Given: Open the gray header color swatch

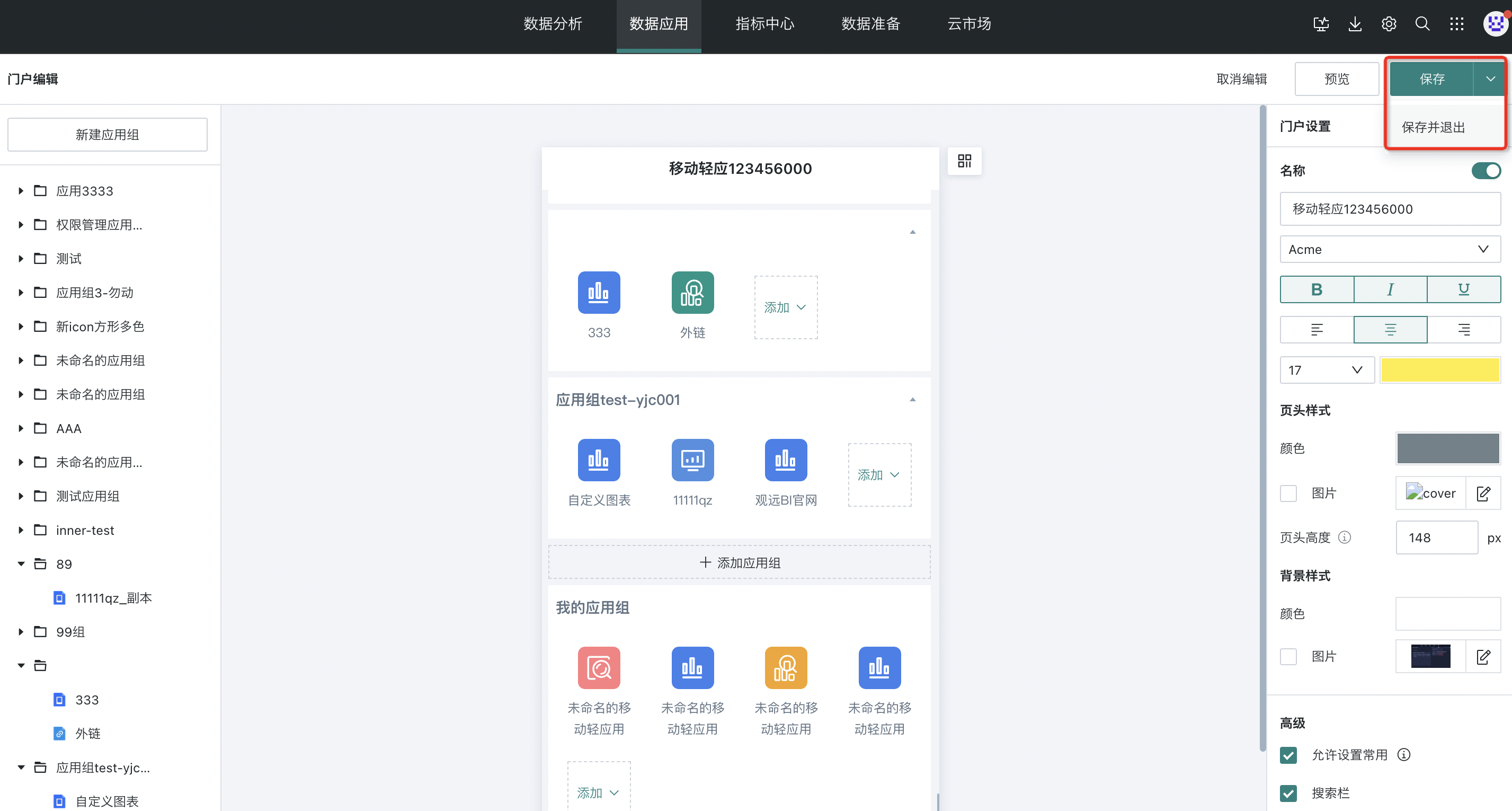Looking at the screenshot, I should tap(1448, 448).
